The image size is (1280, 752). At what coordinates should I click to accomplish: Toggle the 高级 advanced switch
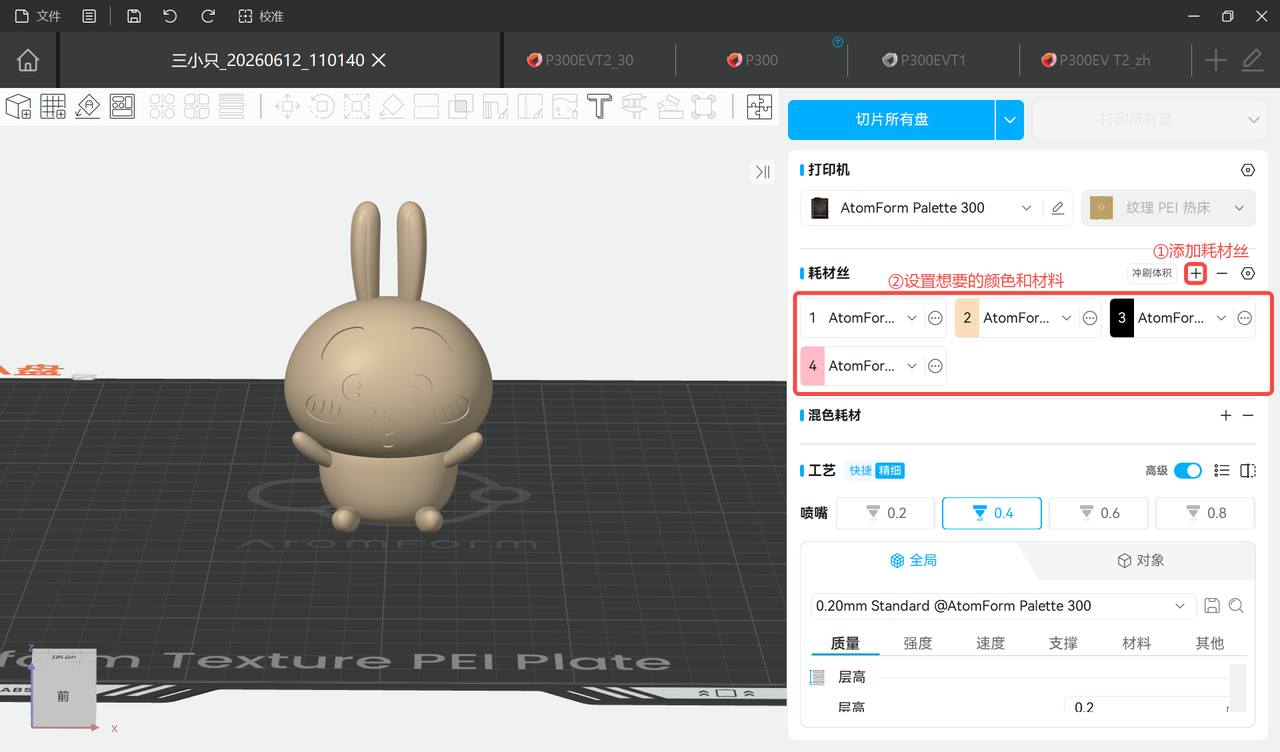(1187, 470)
